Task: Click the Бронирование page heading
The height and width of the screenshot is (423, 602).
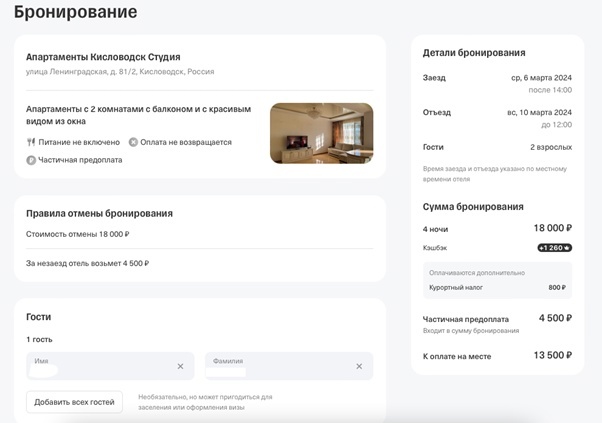Action: click(76, 12)
